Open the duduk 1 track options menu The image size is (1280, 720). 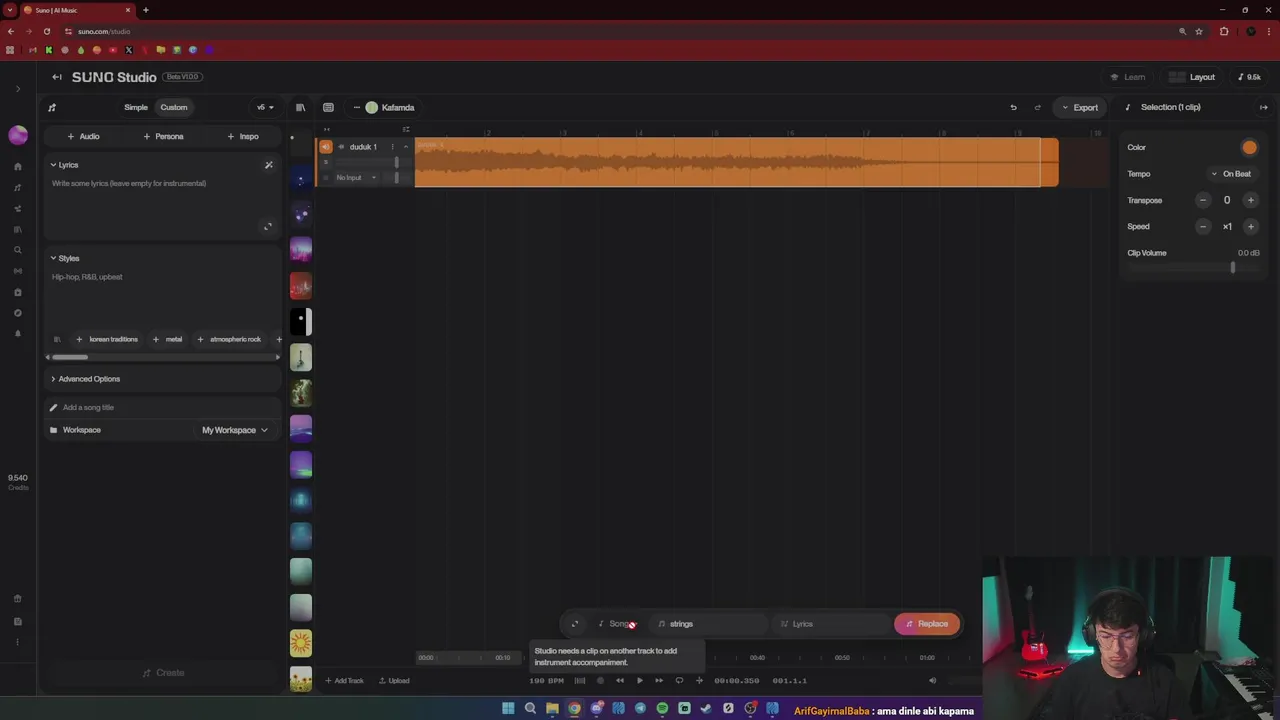392,147
